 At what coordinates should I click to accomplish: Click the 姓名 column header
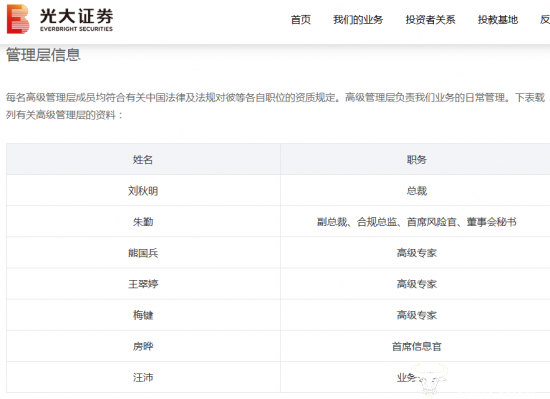143,160
